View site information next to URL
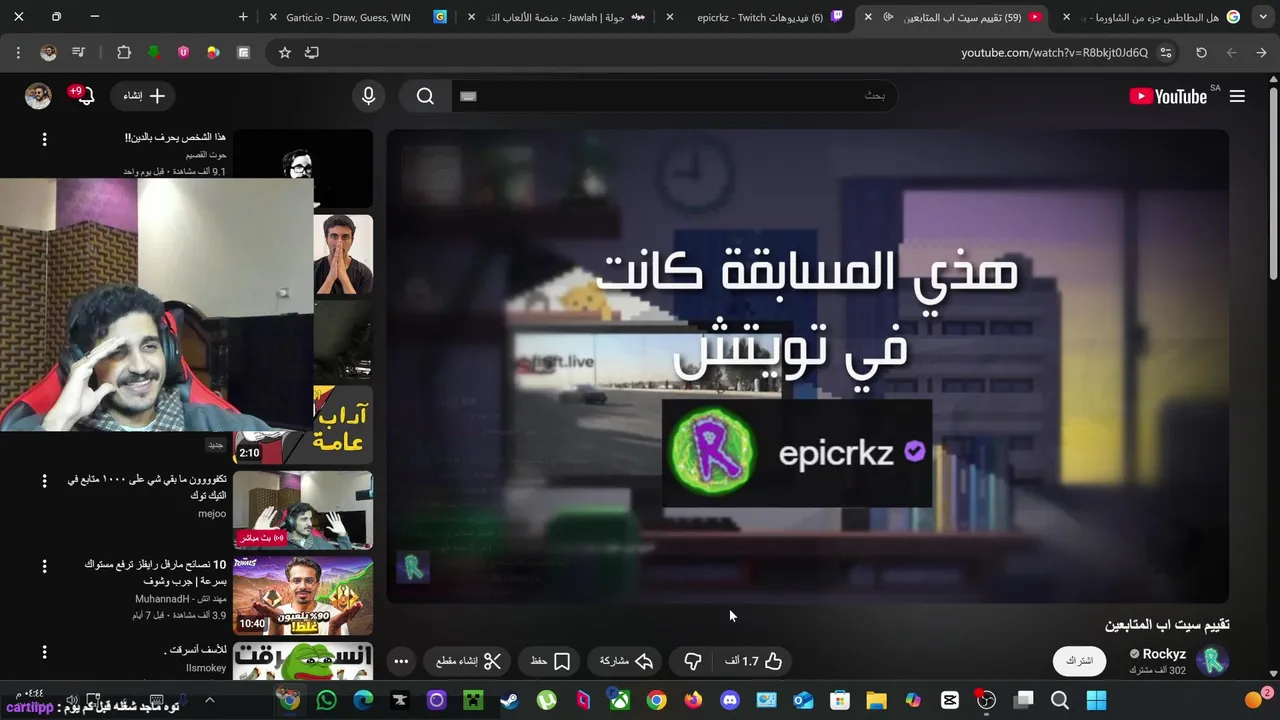This screenshot has width=1280, height=720. (x=1166, y=53)
